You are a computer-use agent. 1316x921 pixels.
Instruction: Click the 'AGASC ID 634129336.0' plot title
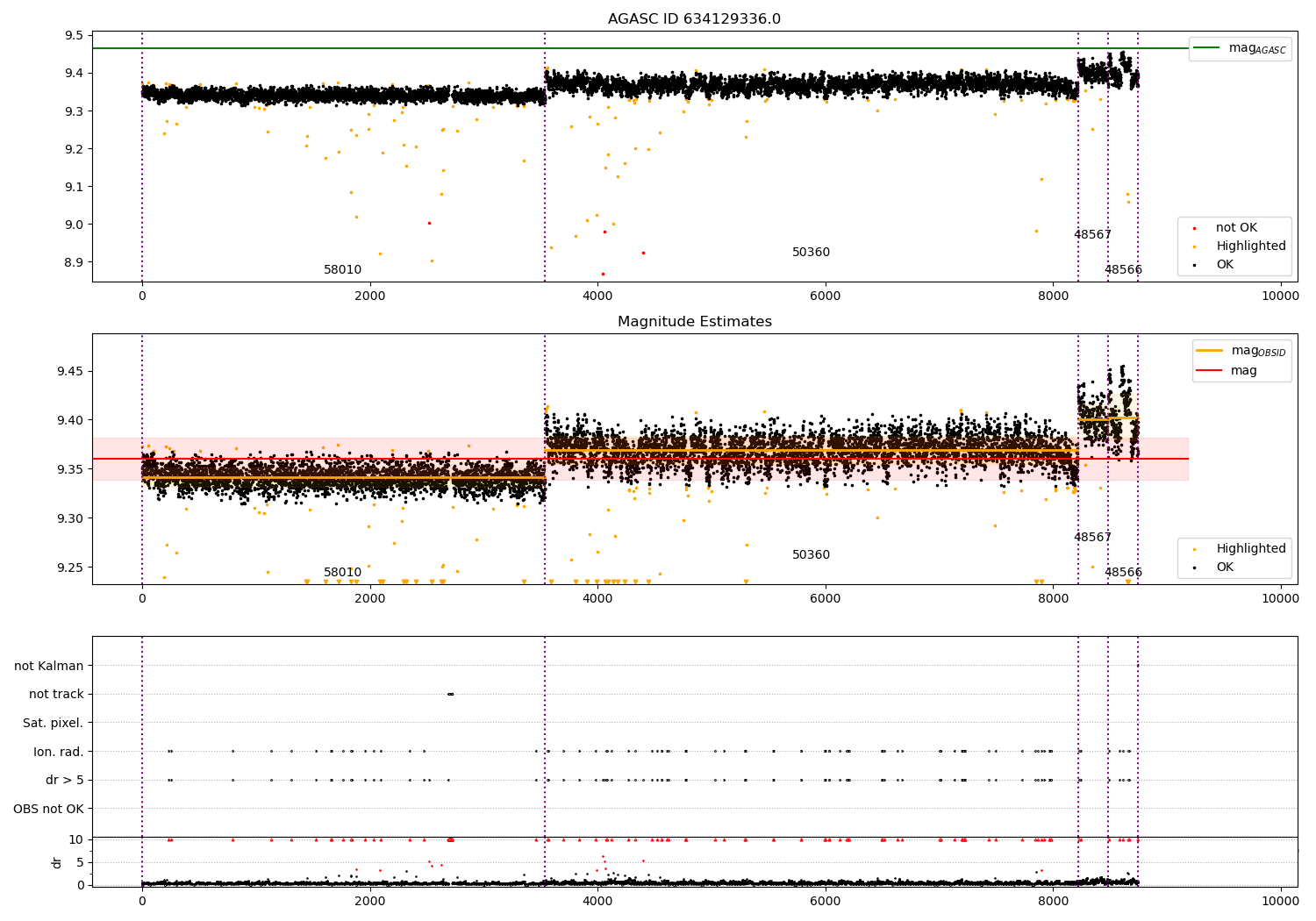click(x=694, y=19)
